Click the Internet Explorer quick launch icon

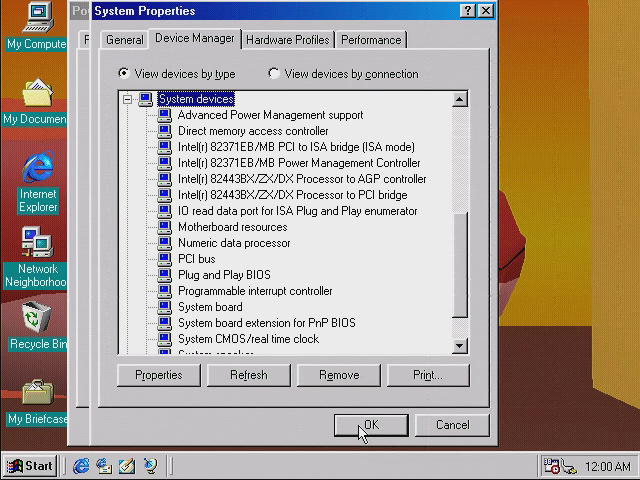point(81,466)
